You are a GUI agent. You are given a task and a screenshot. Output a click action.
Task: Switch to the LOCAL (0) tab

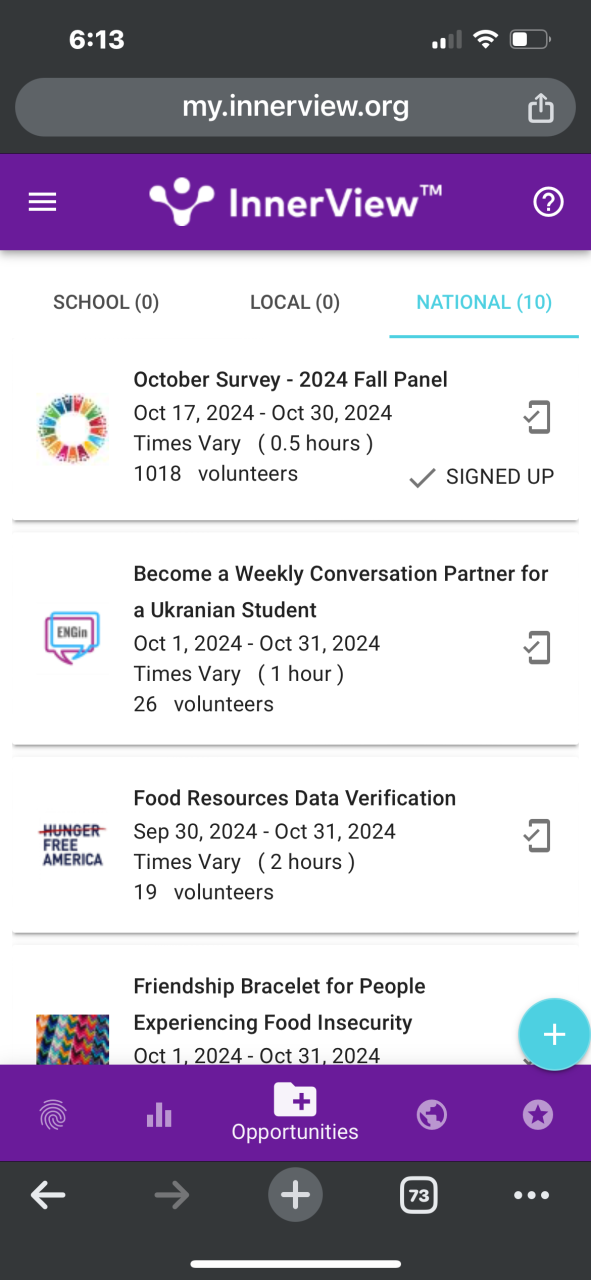pyautogui.click(x=295, y=302)
